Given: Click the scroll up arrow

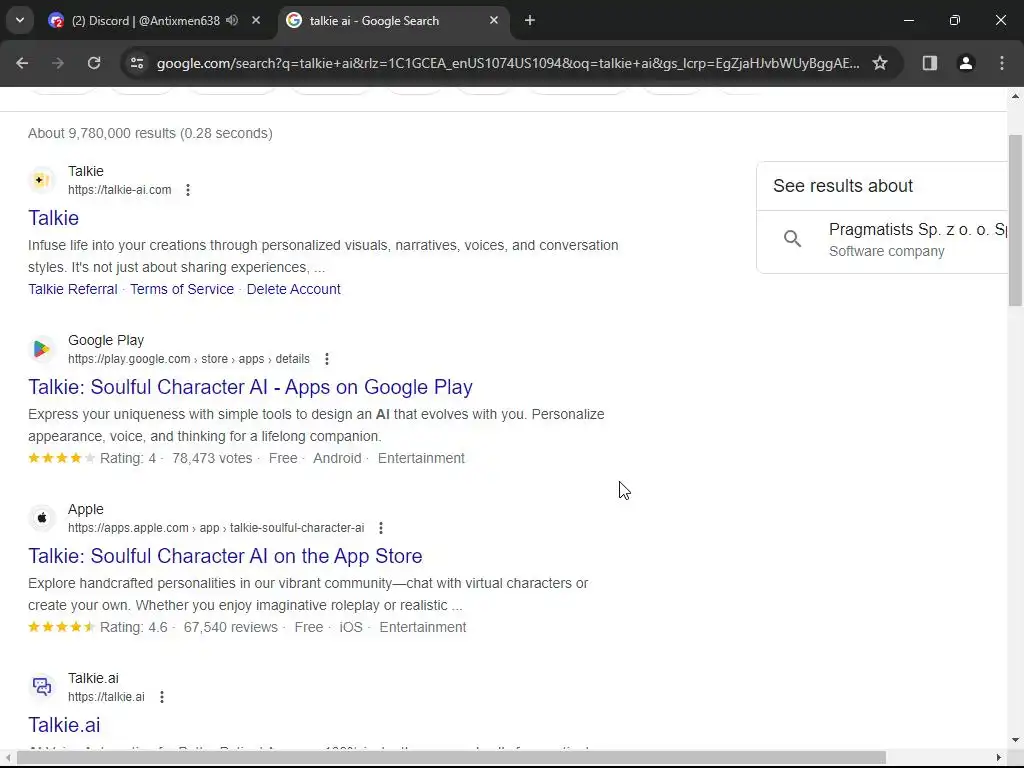Looking at the screenshot, I should 1015,96.
